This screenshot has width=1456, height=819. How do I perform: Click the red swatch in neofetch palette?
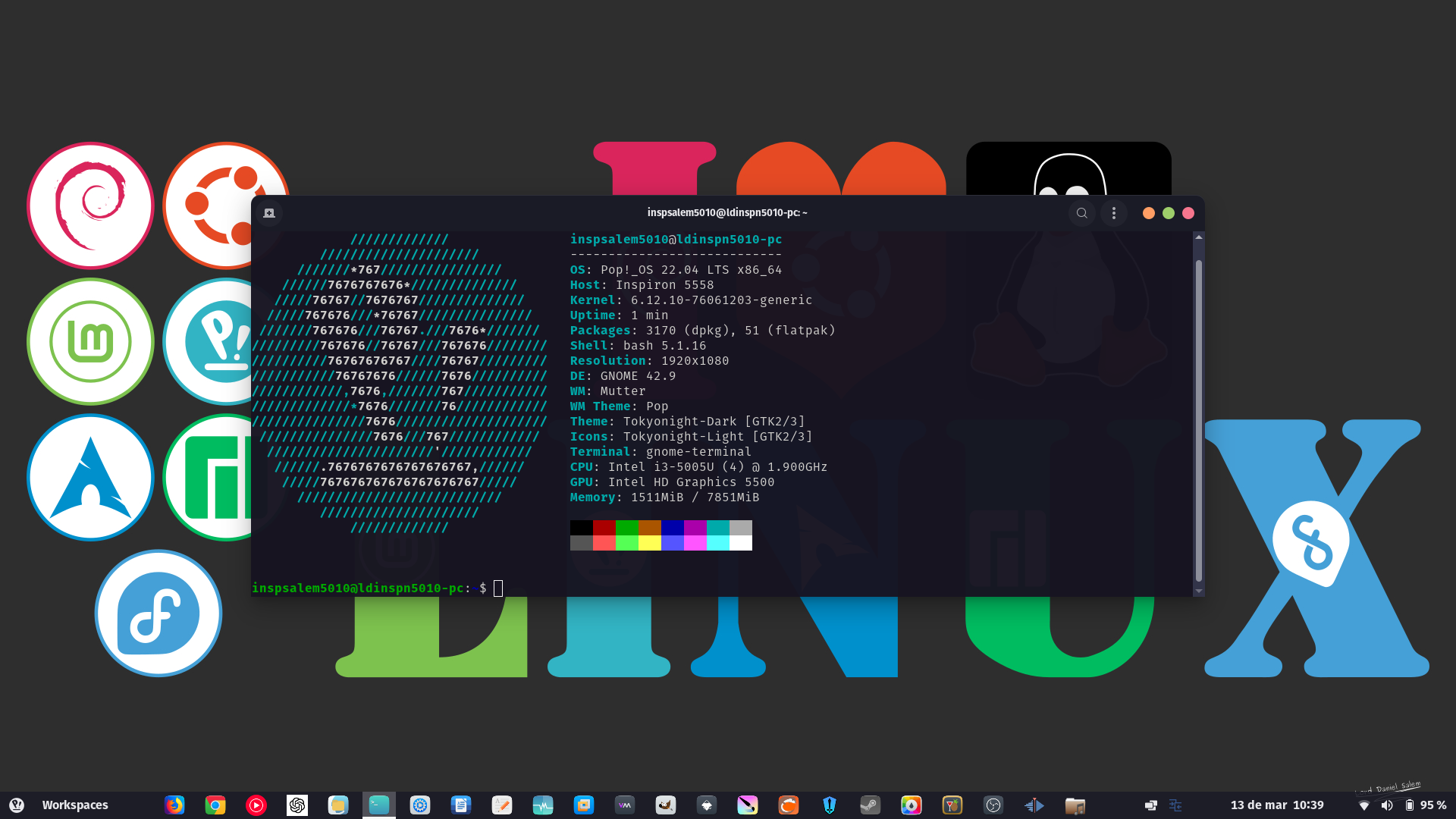tap(604, 528)
